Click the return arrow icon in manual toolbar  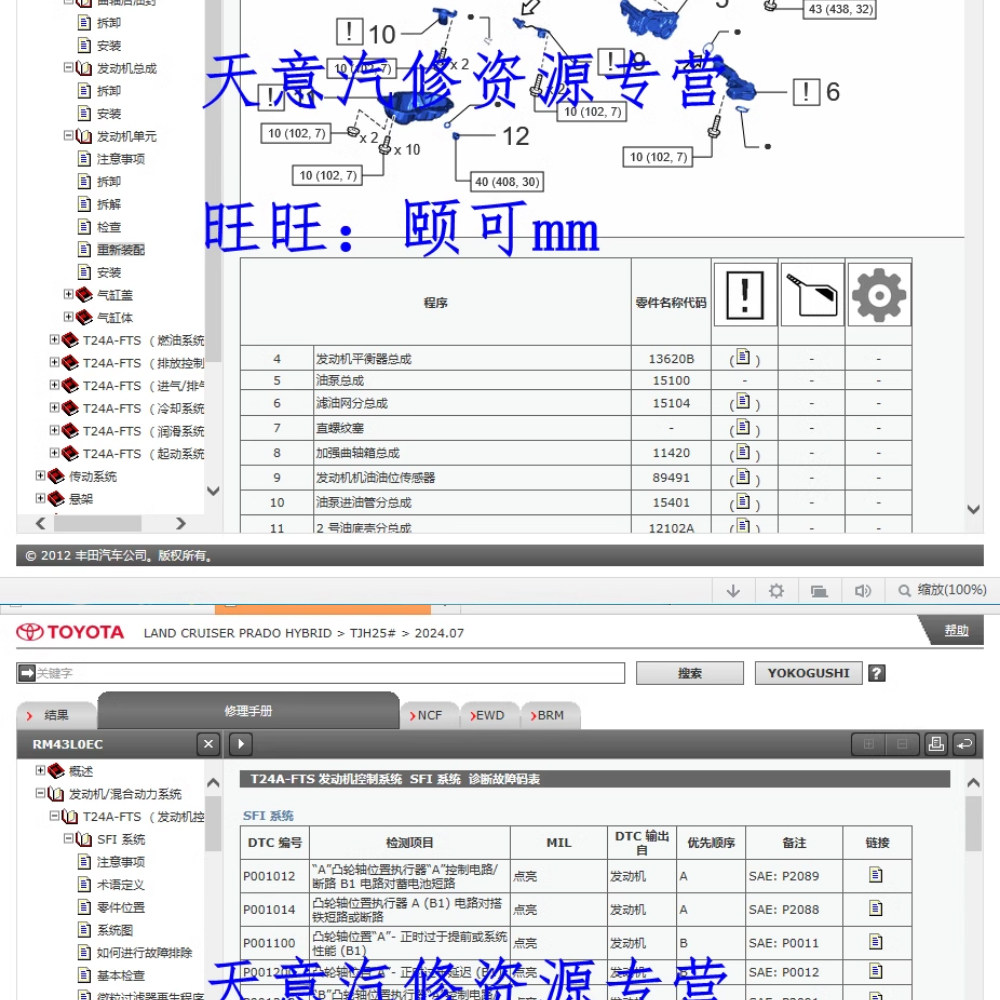[964, 744]
